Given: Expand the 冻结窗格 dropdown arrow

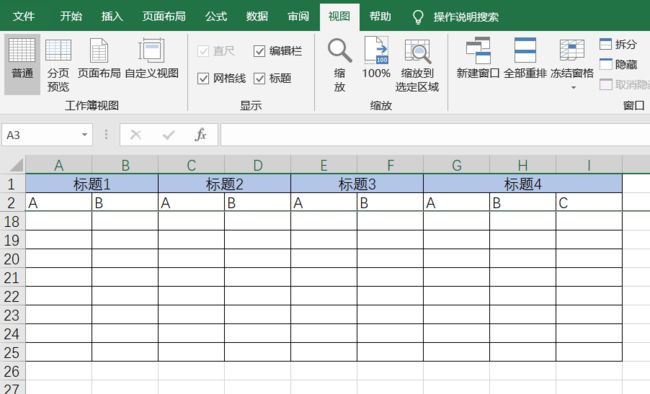Looking at the screenshot, I should point(574,88).
